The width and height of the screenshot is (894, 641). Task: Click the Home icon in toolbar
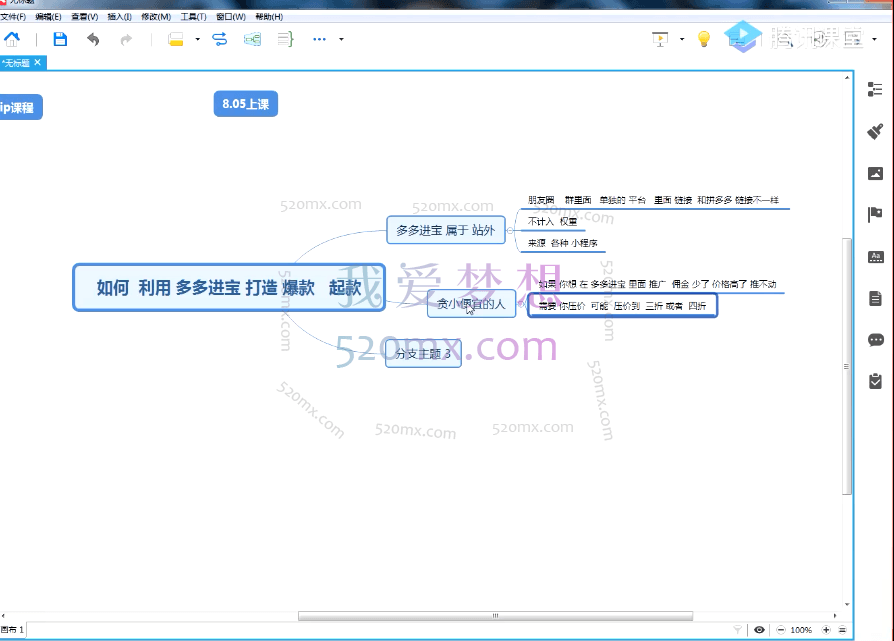click(12, 39)
